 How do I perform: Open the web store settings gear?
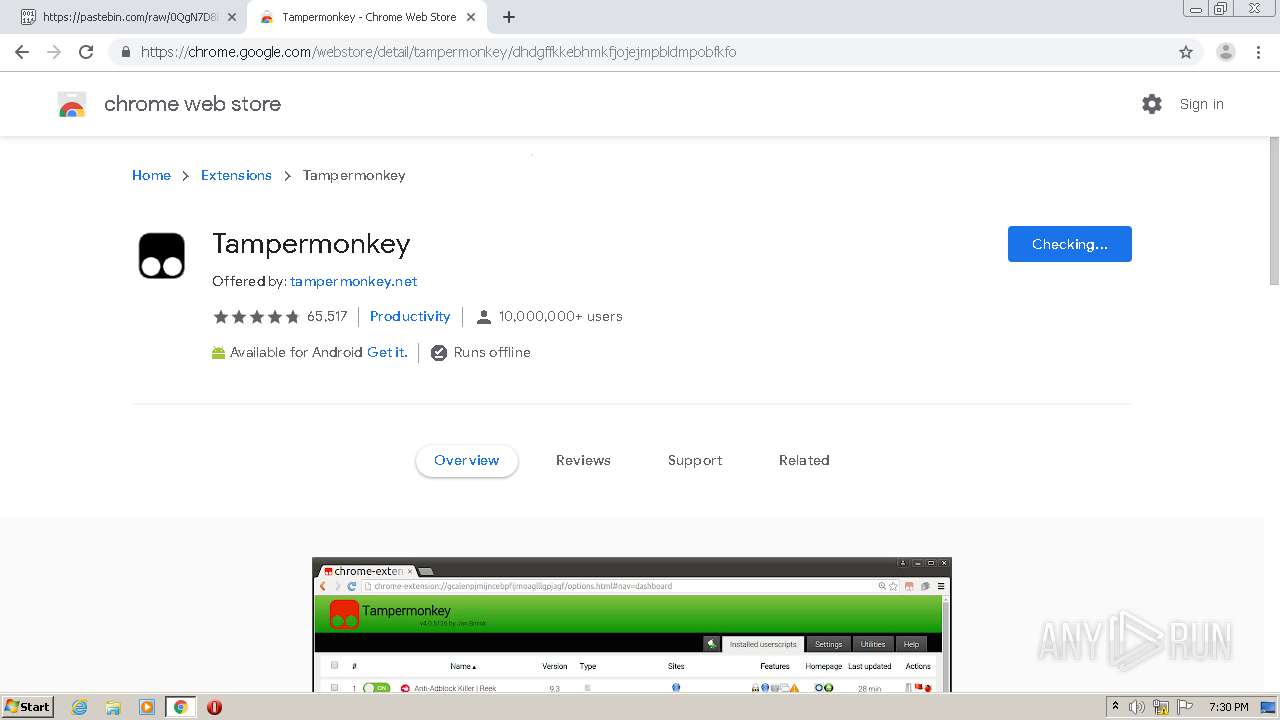point(1152,104)
